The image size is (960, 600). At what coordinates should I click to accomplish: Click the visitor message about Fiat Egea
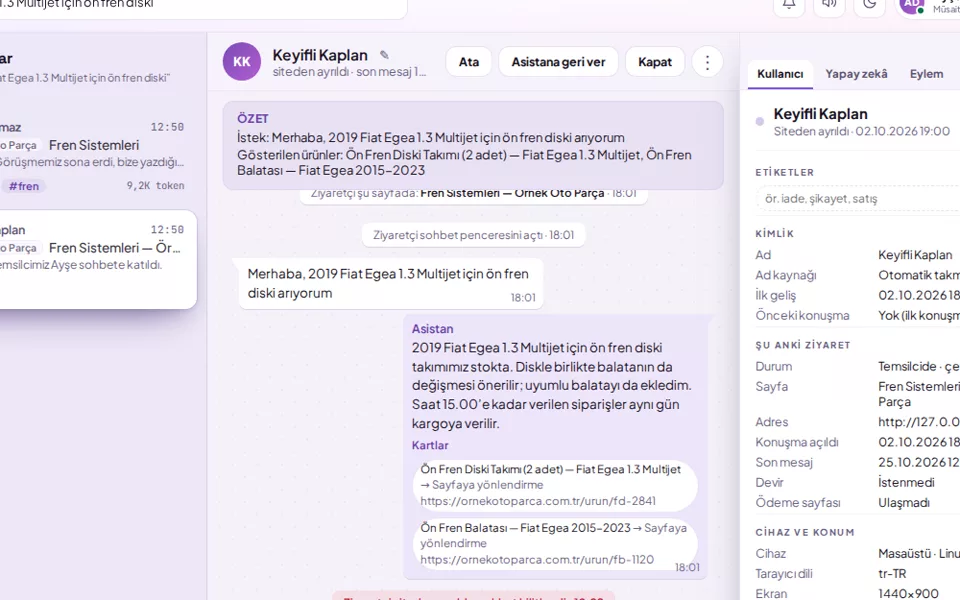tap(390, 283)
